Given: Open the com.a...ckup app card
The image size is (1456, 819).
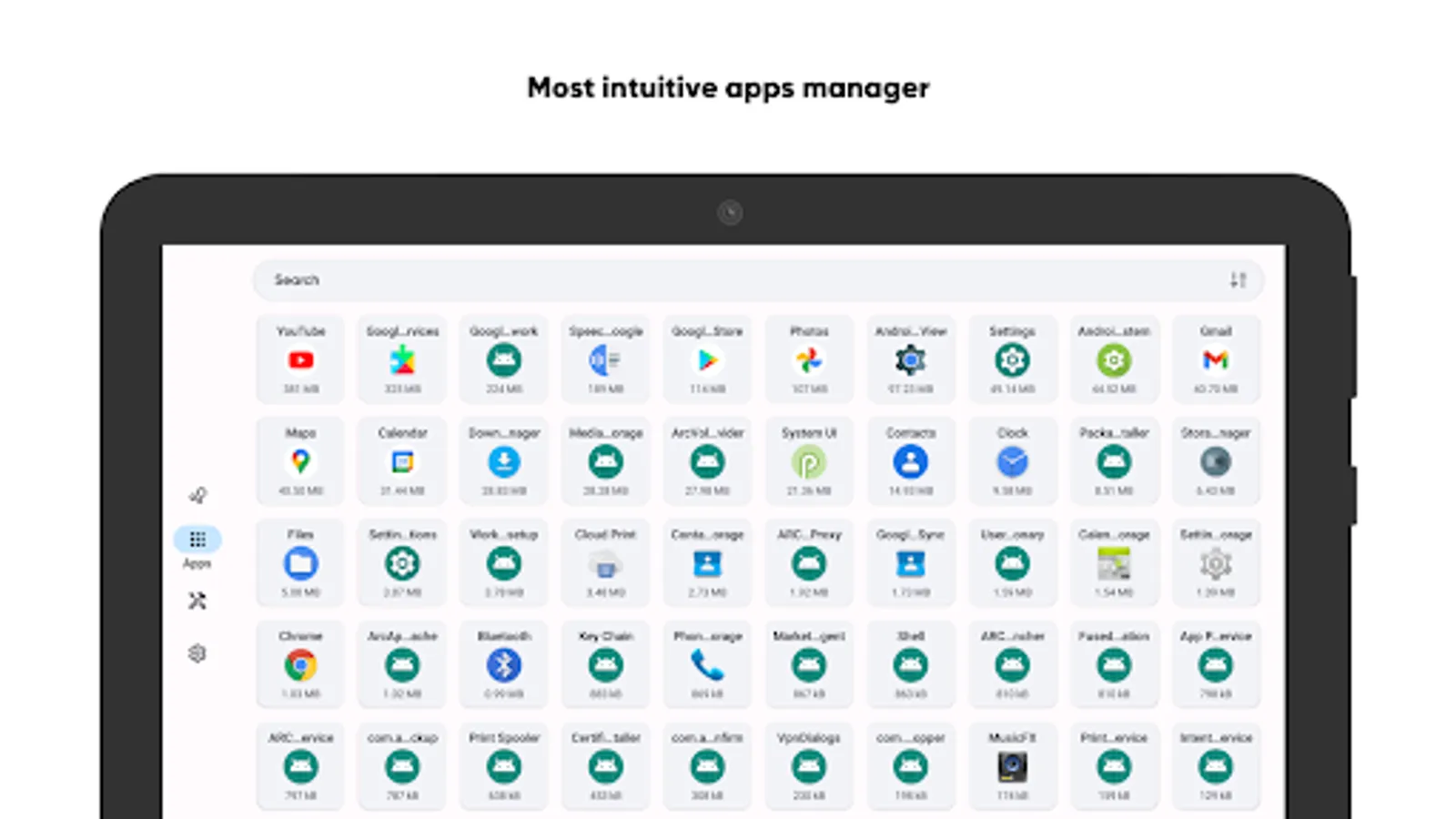Looking at the screenshot, I should 402,767.
